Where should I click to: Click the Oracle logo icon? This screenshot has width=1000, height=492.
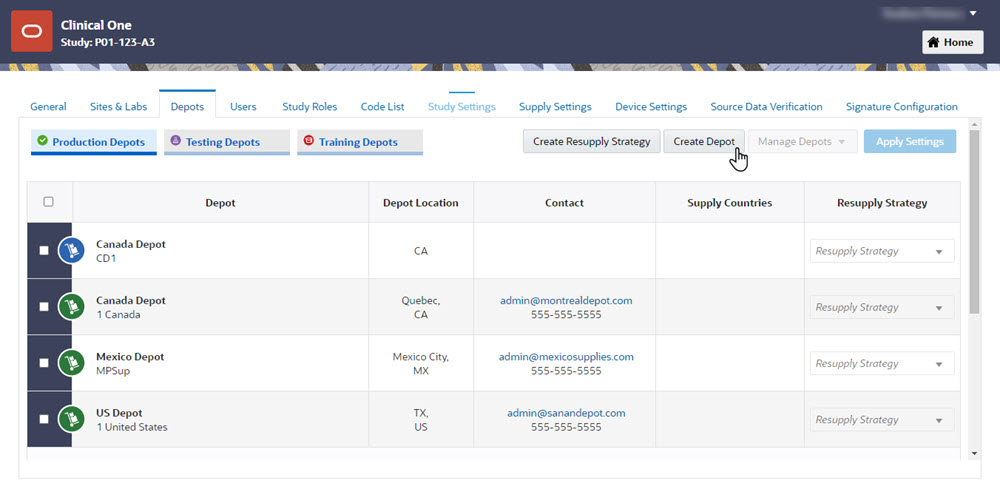[x=32, y=31]
